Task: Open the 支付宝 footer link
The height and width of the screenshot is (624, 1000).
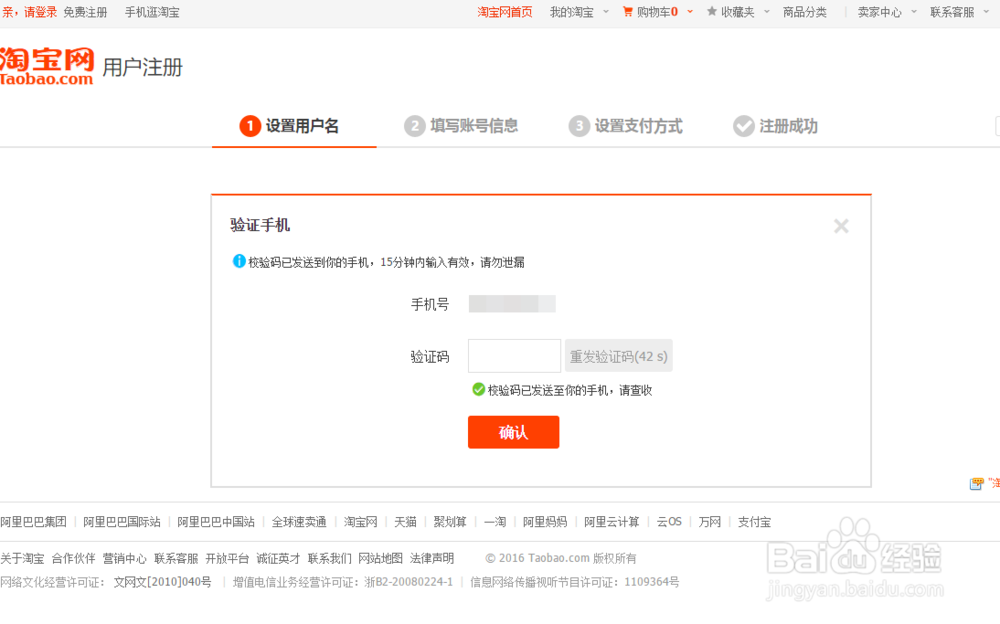Action: point(754,521)
